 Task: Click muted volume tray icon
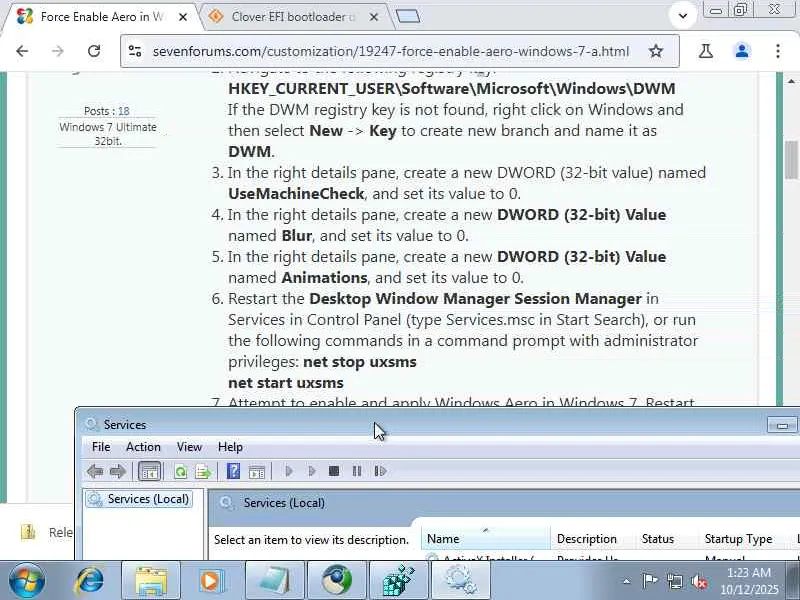pyautogui.click(x=698, y=581)
